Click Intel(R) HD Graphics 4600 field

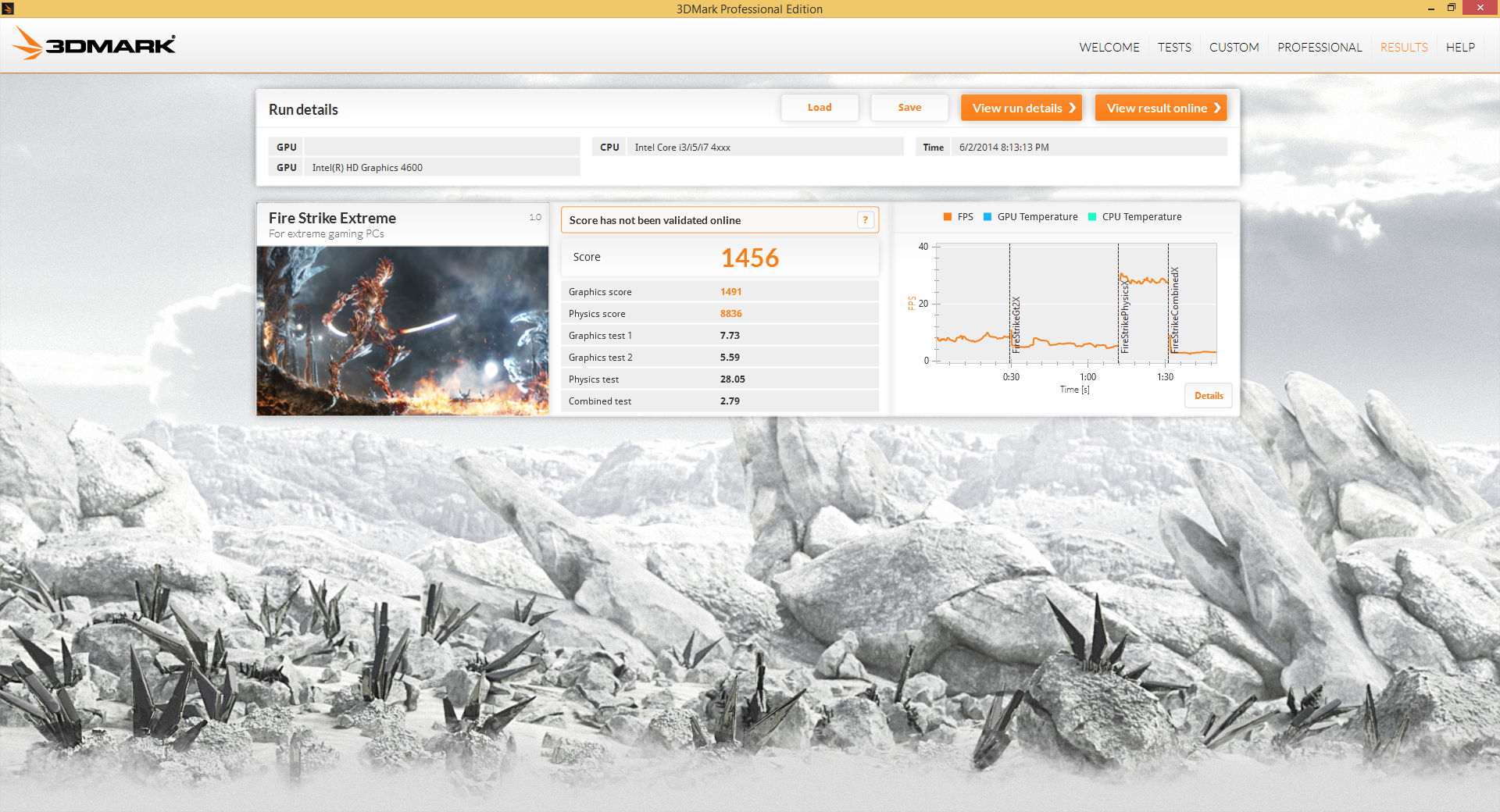coord(441,167)
